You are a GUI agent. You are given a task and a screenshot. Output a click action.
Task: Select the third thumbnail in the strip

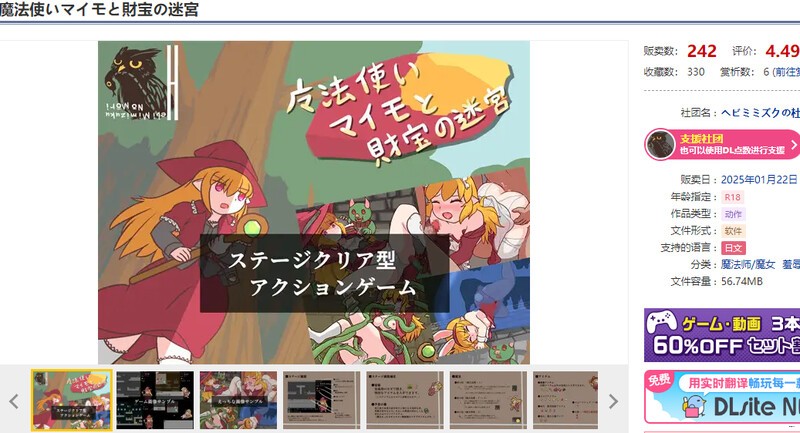tap(238, 400)
